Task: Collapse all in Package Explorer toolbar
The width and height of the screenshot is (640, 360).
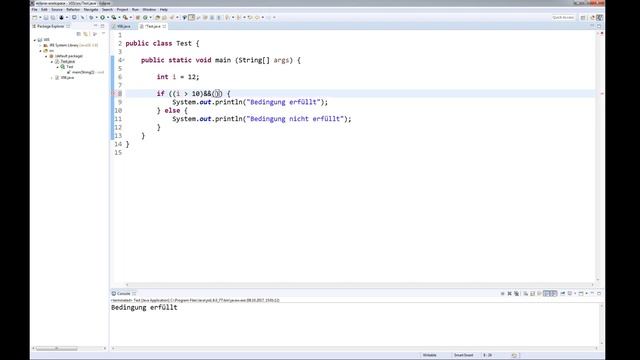Action: 79,34
